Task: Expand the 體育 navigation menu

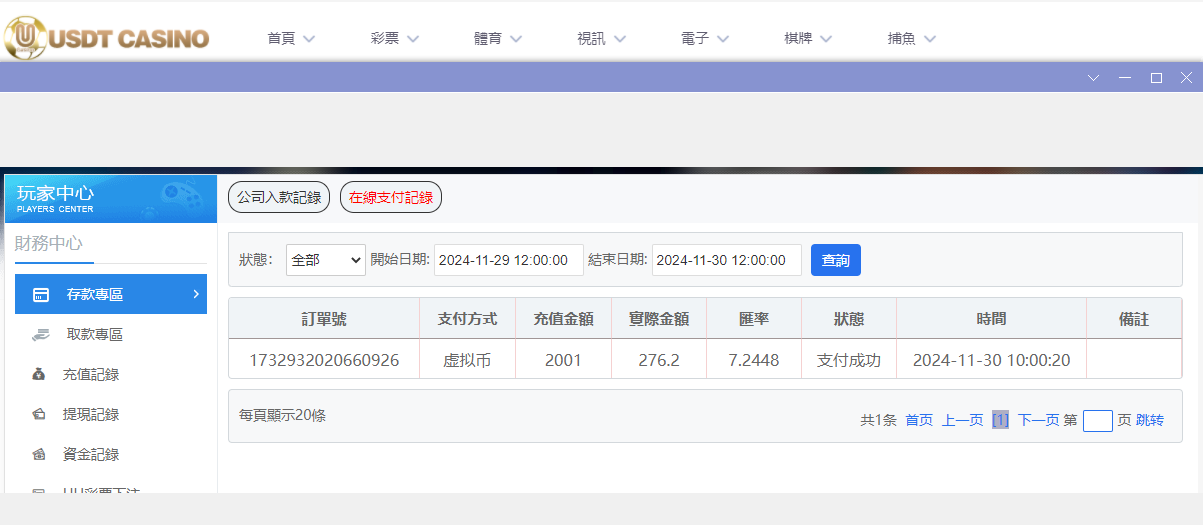Action: click(498, 39)
